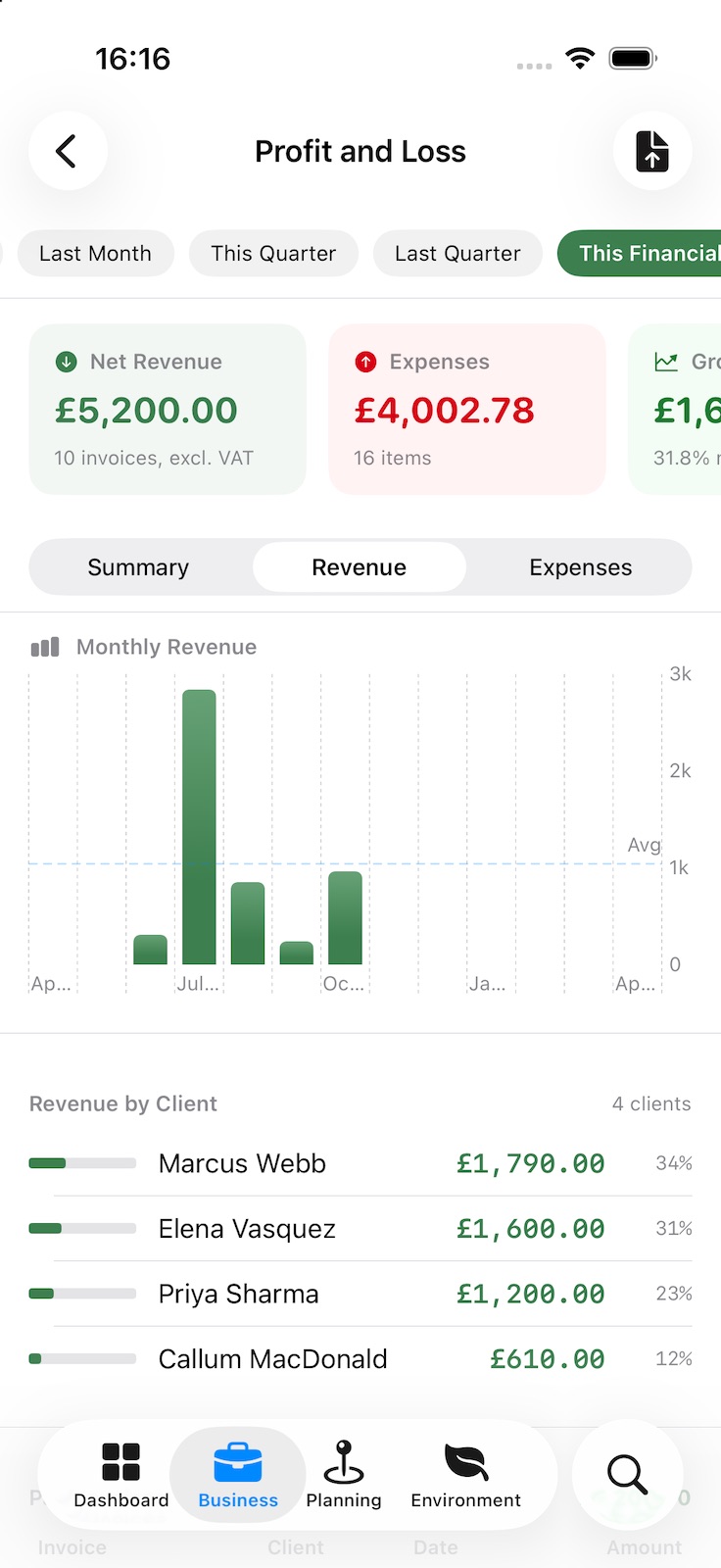This screenshot has height=1568, width=721.
Task: Open the Net Revenue card
Action: [168, 409]
